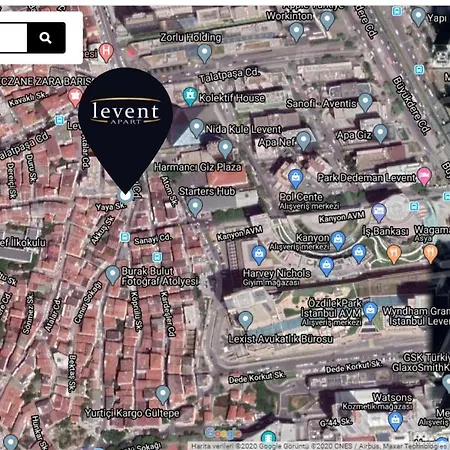
Task: Click the Dede Korkut Sk. label near Lexist
Action: coord(257,377)
